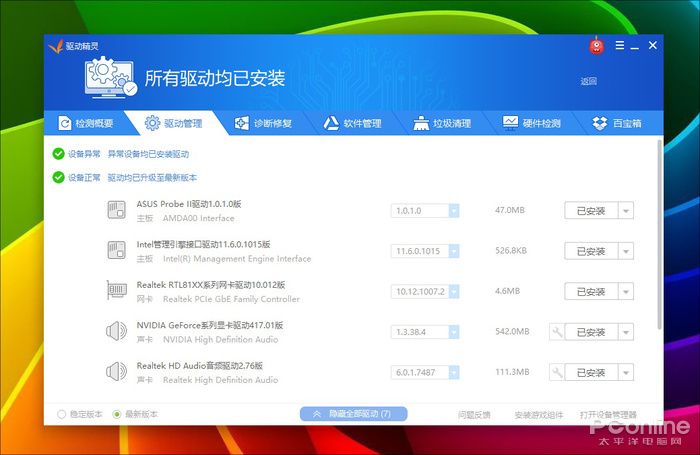Screen dimensions: 700x455
Task: Open version dropdown showing 6.0.1.7487
Action: click(x=453, y=373)
